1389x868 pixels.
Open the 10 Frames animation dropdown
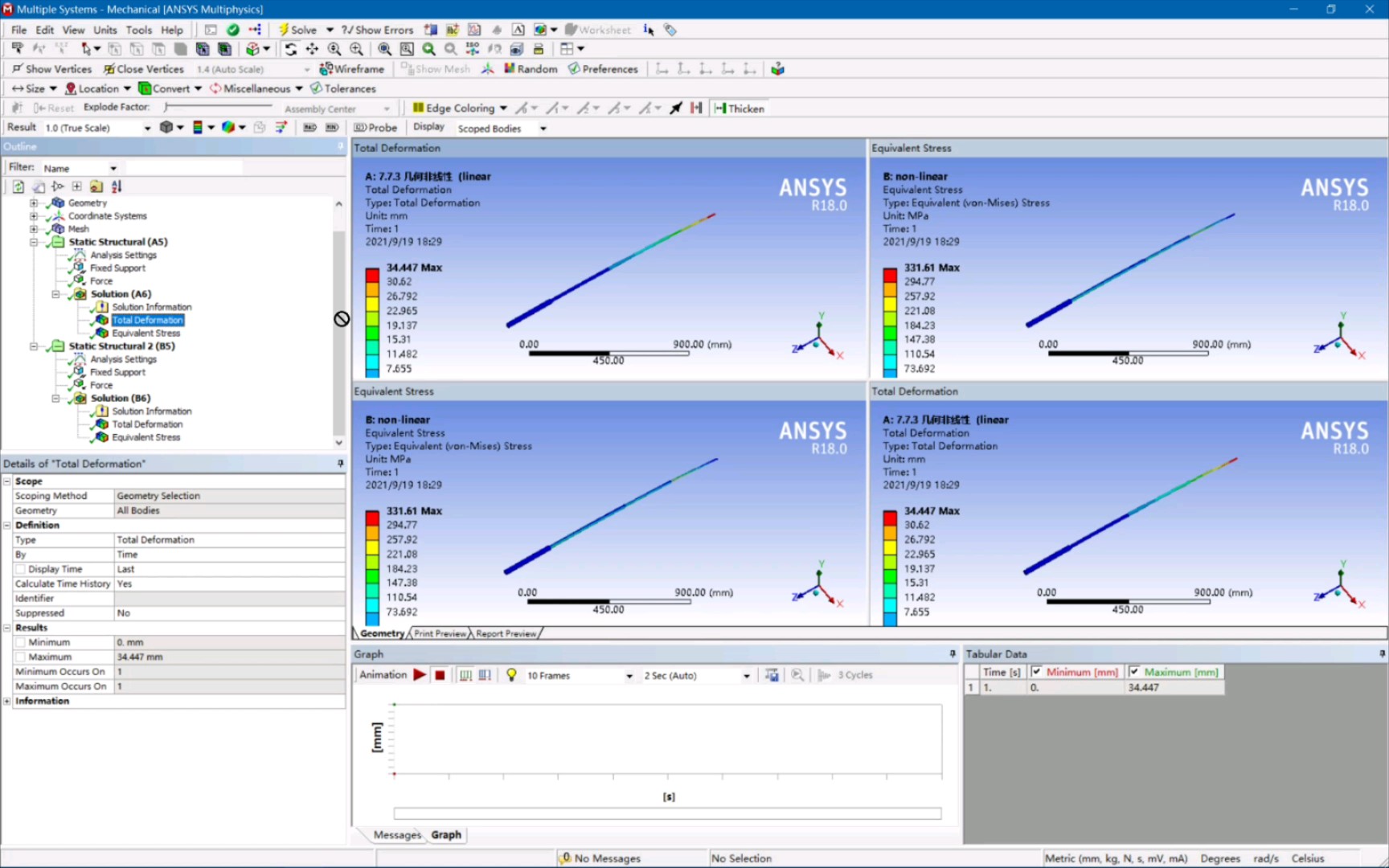629,675
